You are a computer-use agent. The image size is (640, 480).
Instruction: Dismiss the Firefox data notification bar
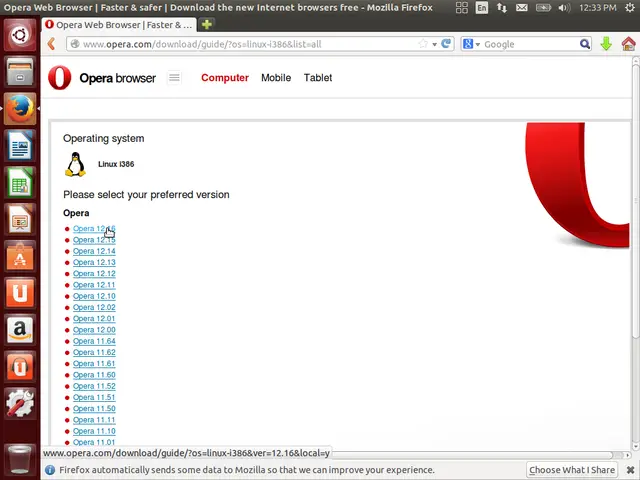click(630, 470)
